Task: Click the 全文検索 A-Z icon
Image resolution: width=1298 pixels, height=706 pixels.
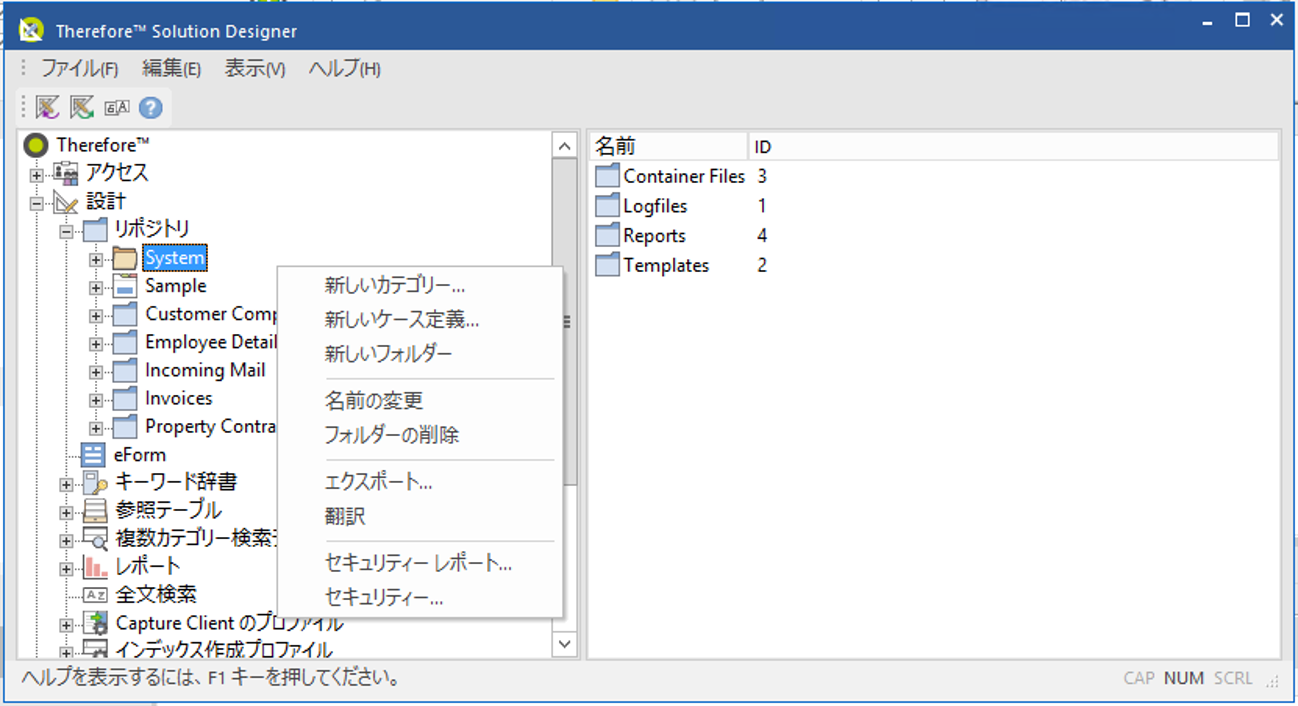Action: [x=95, y=595]
